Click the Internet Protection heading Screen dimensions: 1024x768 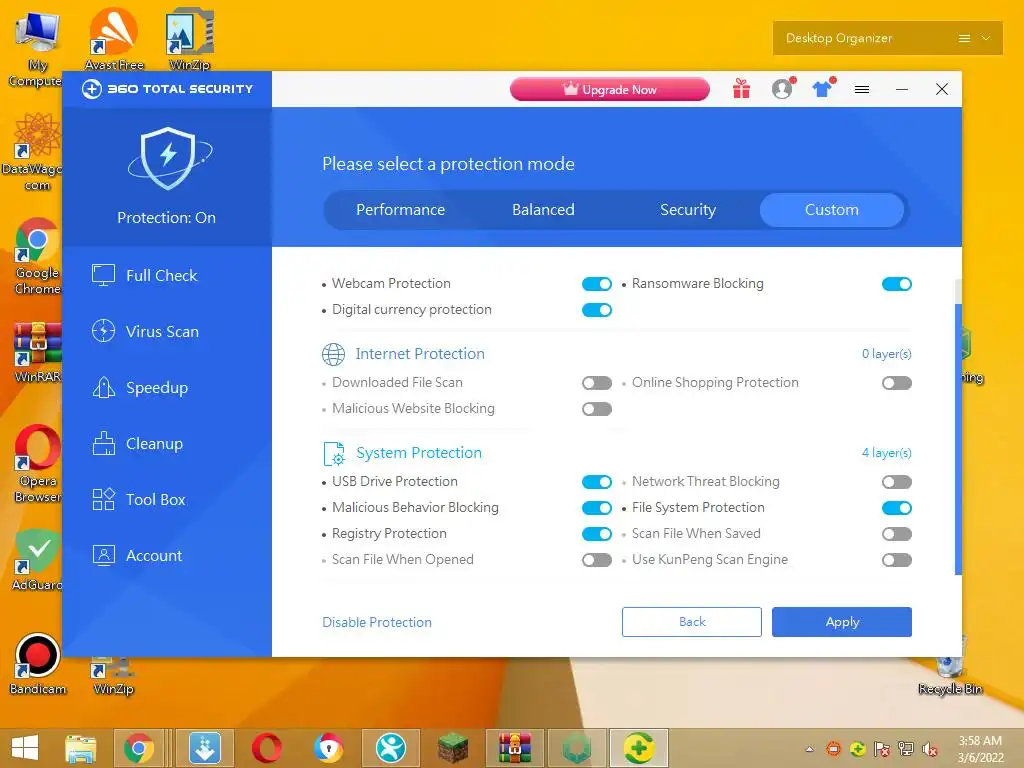[x=420, y=354]
